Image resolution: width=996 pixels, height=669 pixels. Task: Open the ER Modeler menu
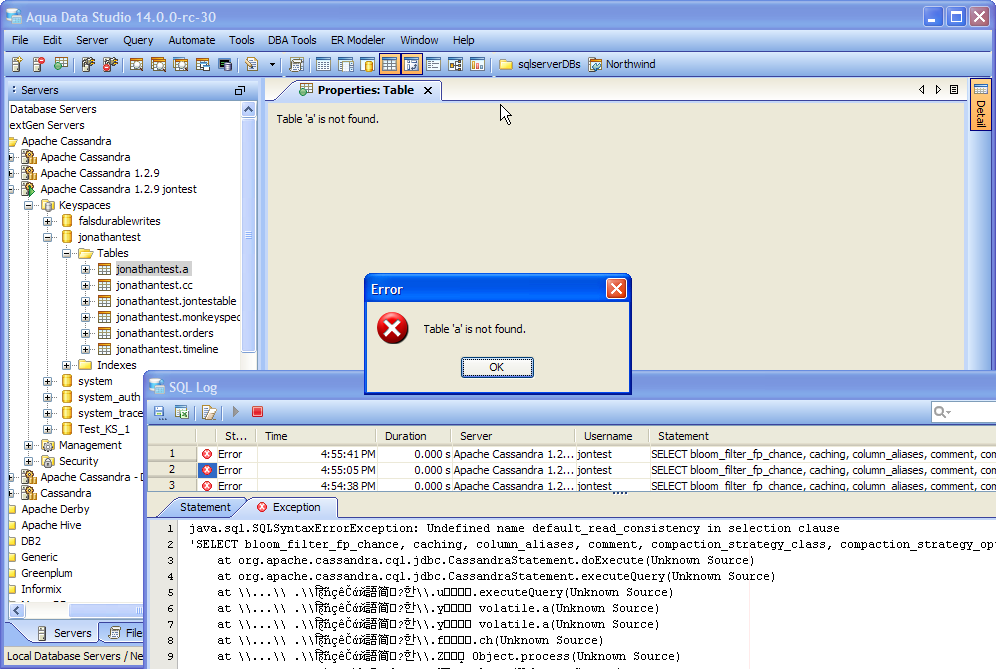(358, 40)
